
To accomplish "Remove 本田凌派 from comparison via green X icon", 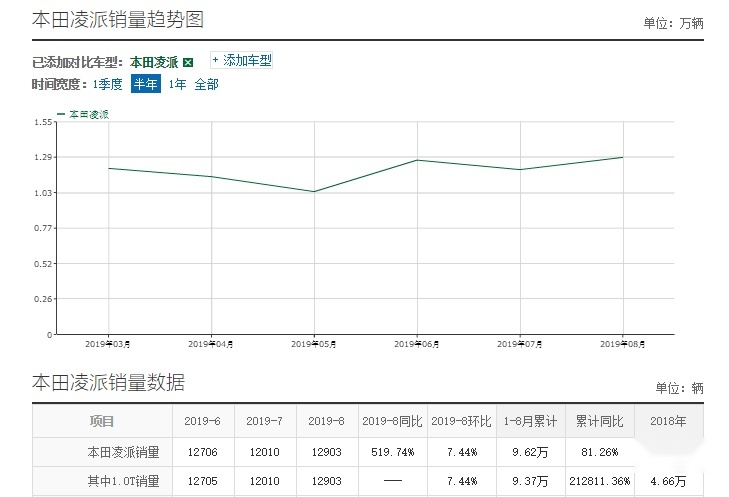I will click(x=188, y=62).
